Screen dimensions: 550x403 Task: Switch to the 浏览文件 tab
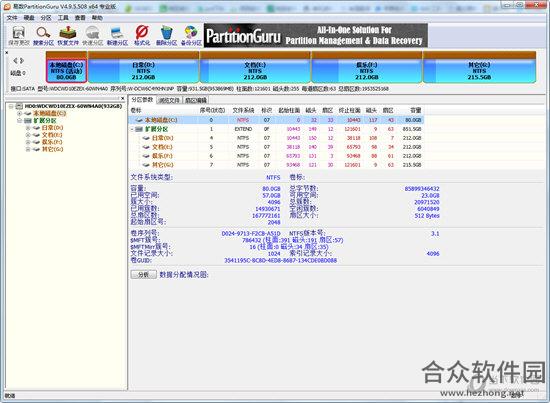[x=169, y=100]
